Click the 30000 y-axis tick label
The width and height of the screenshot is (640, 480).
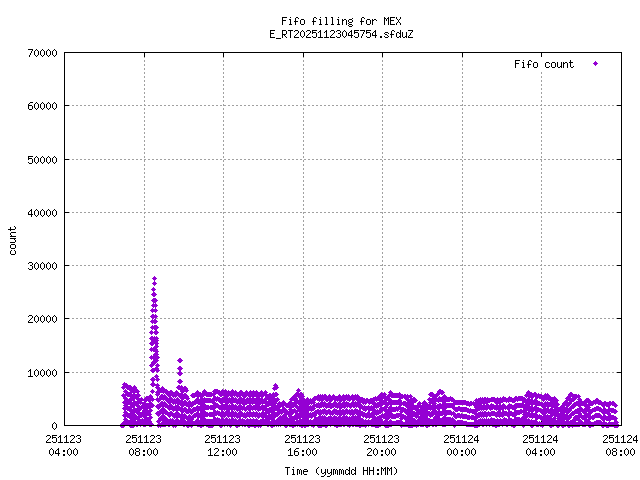(39, 266)
